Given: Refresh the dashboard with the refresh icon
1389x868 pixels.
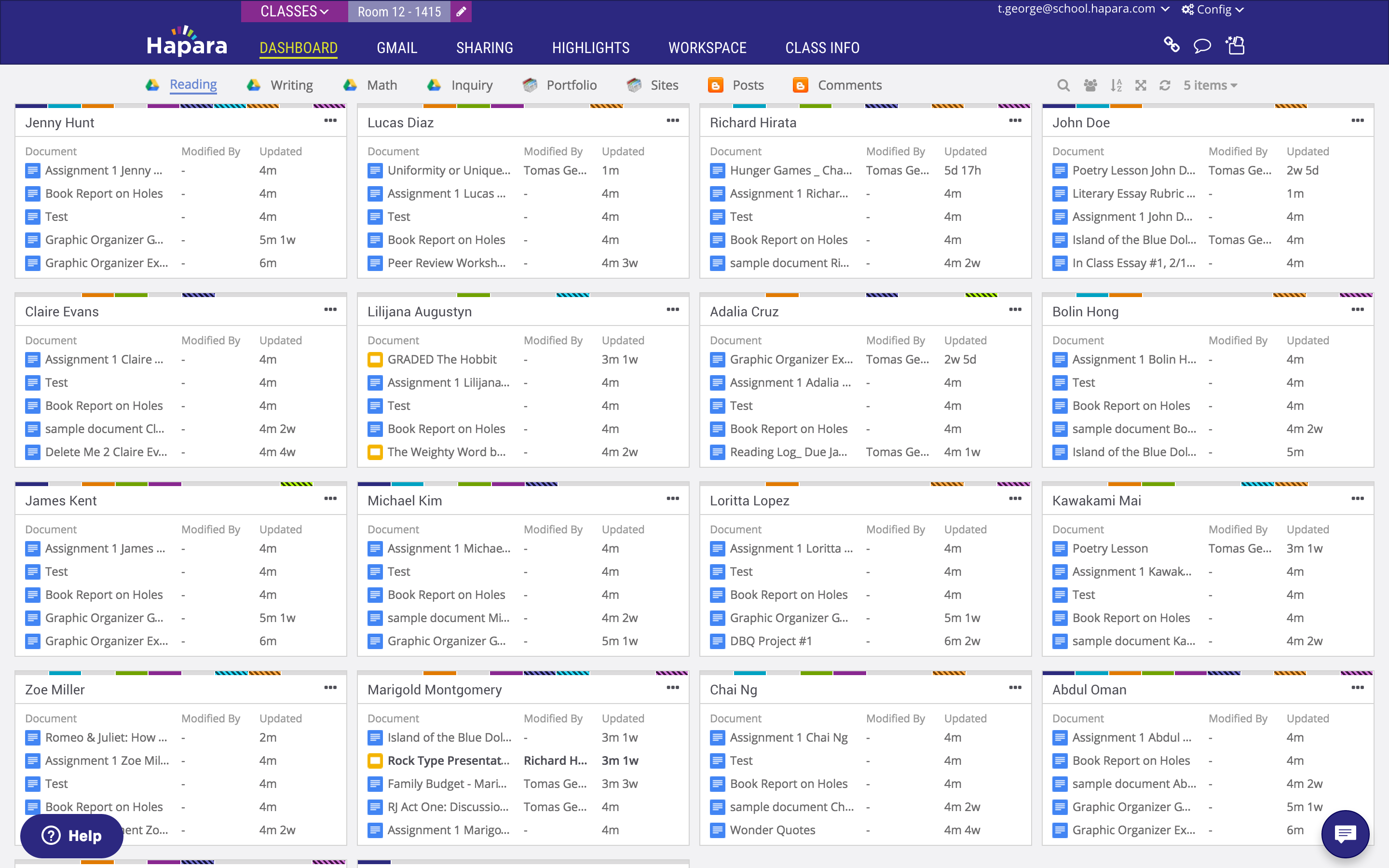Looking at the screenshot, I should coord(1166,85).
